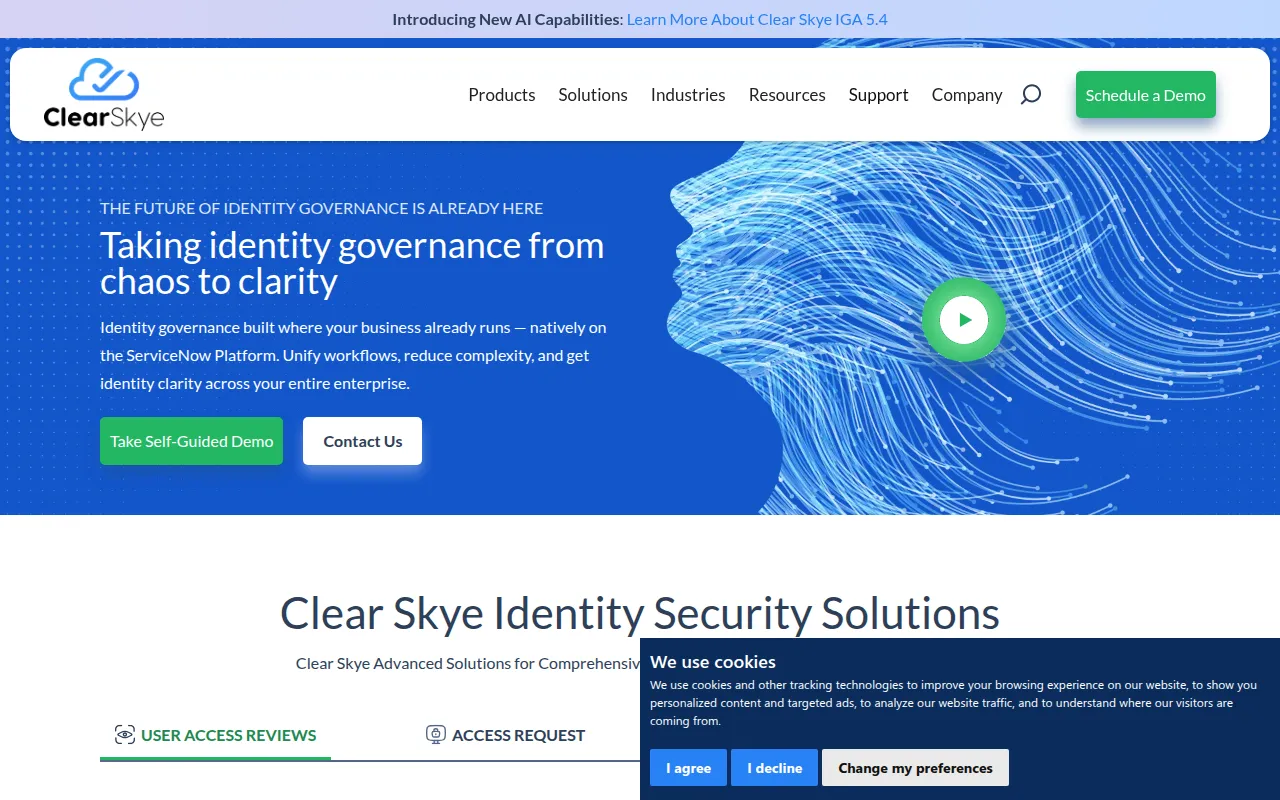The image size is (1280, 800).
Task: Switch to the Access Request tab
Action: point(505,735)
